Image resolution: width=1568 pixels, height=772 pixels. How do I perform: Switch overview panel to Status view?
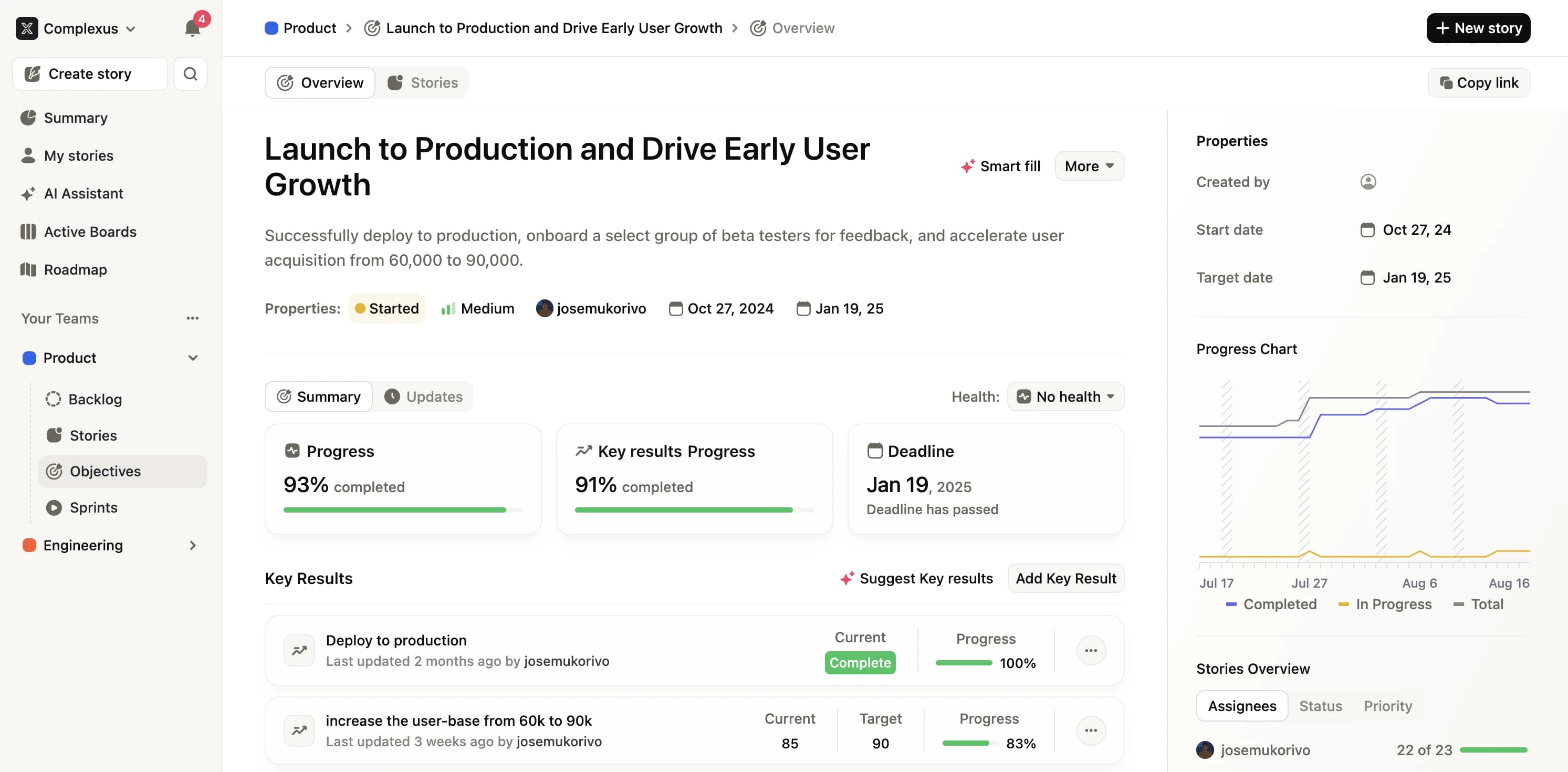pyautogui.click(x=1320, y=706)
